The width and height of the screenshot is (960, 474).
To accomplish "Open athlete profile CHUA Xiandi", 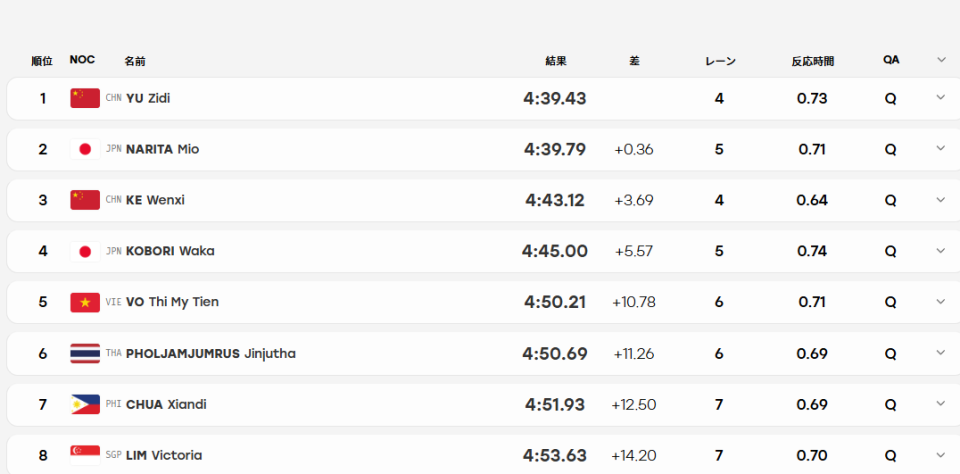I will click(x=166, y=404).
